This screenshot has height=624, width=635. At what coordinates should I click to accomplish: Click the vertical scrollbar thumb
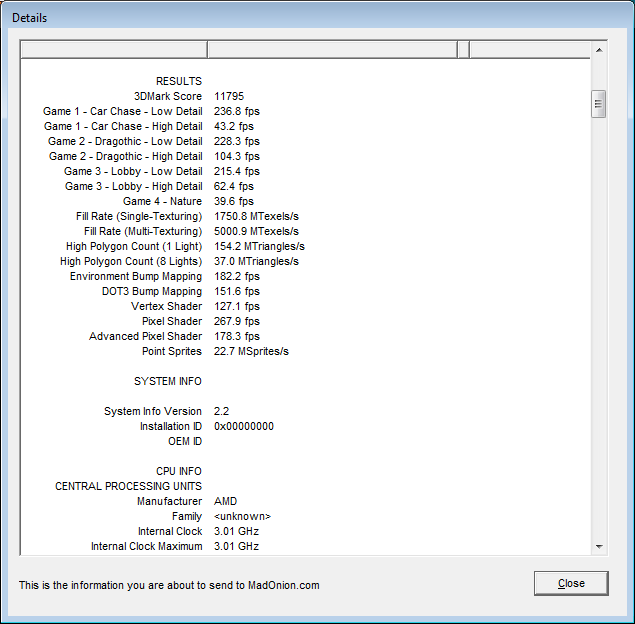(x=599, y=104)
